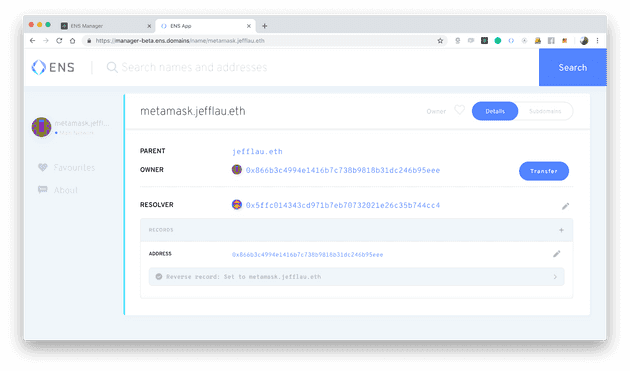
Task: Open the resolver address link
Action: [x=343, y=205]
